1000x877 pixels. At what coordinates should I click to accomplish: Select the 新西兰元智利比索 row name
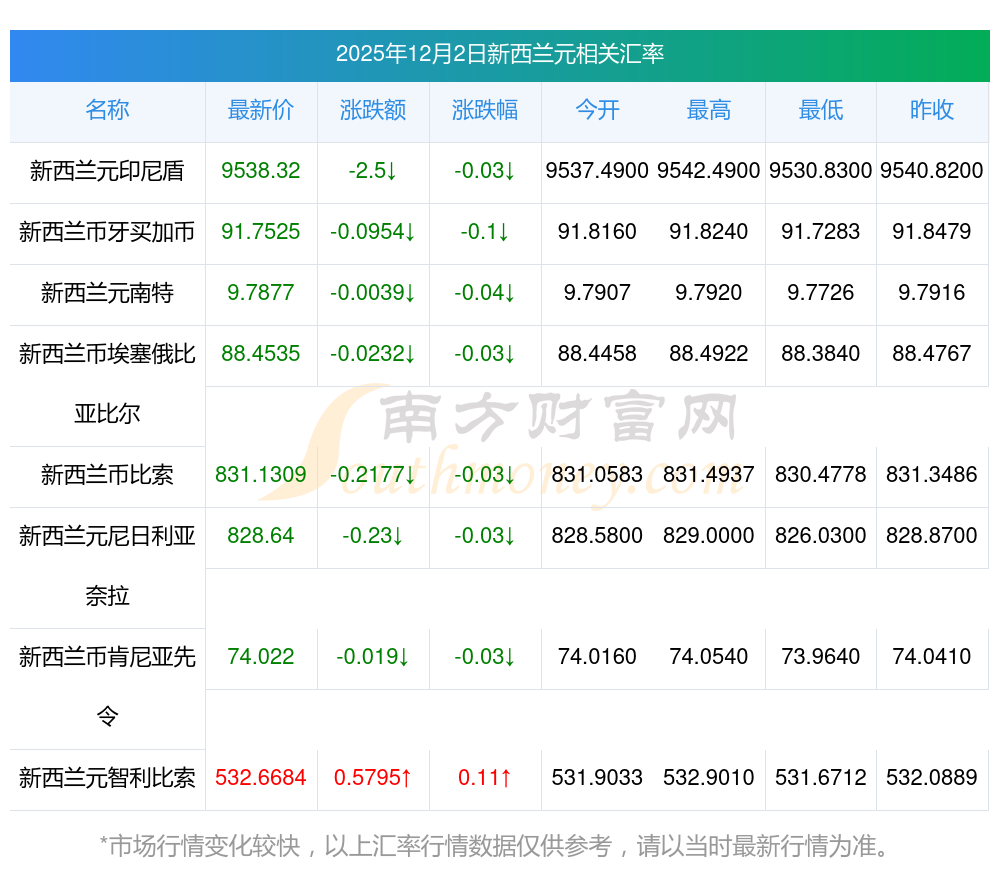pos(107,777)
